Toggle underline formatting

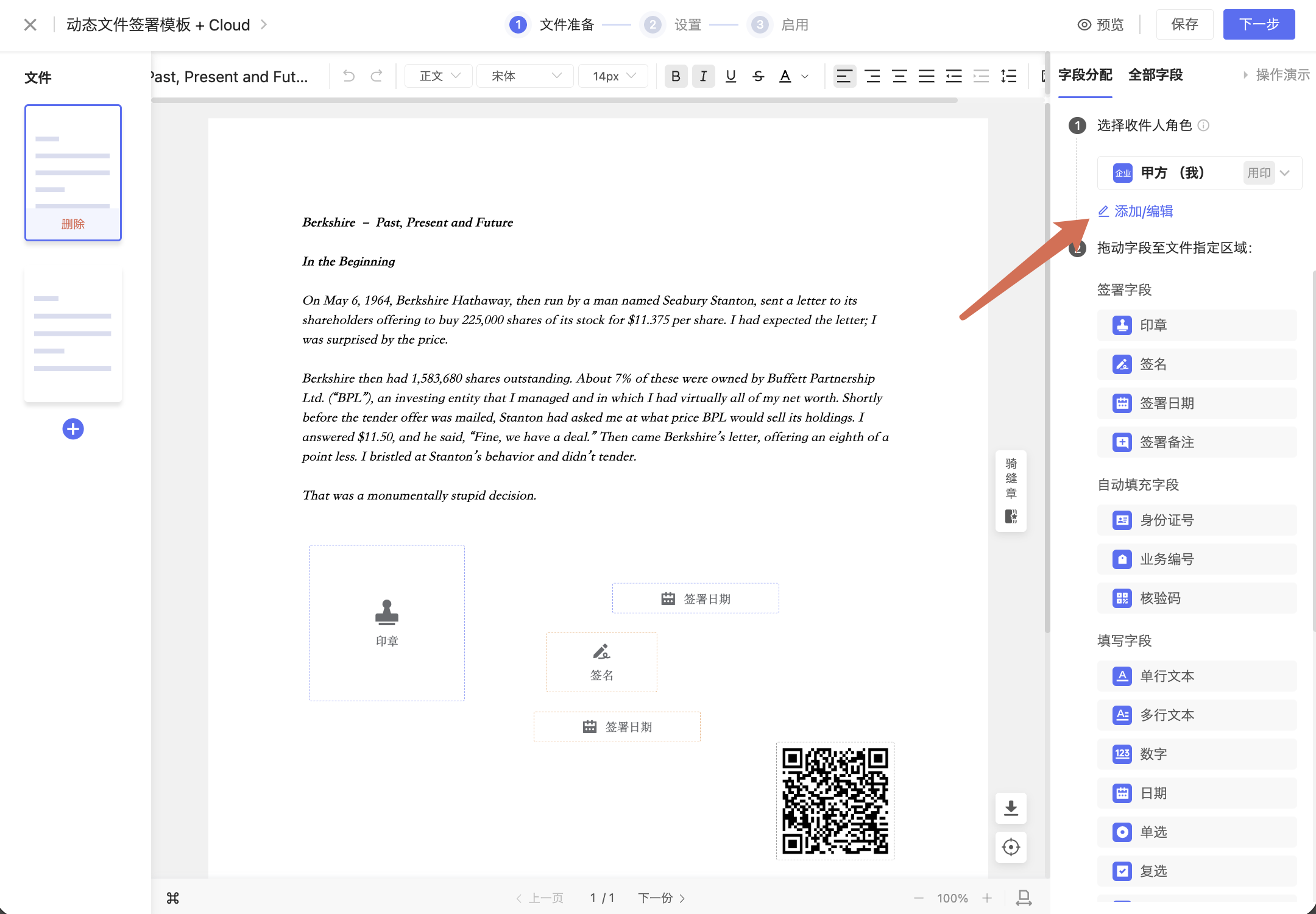click(x=731, y=76)
